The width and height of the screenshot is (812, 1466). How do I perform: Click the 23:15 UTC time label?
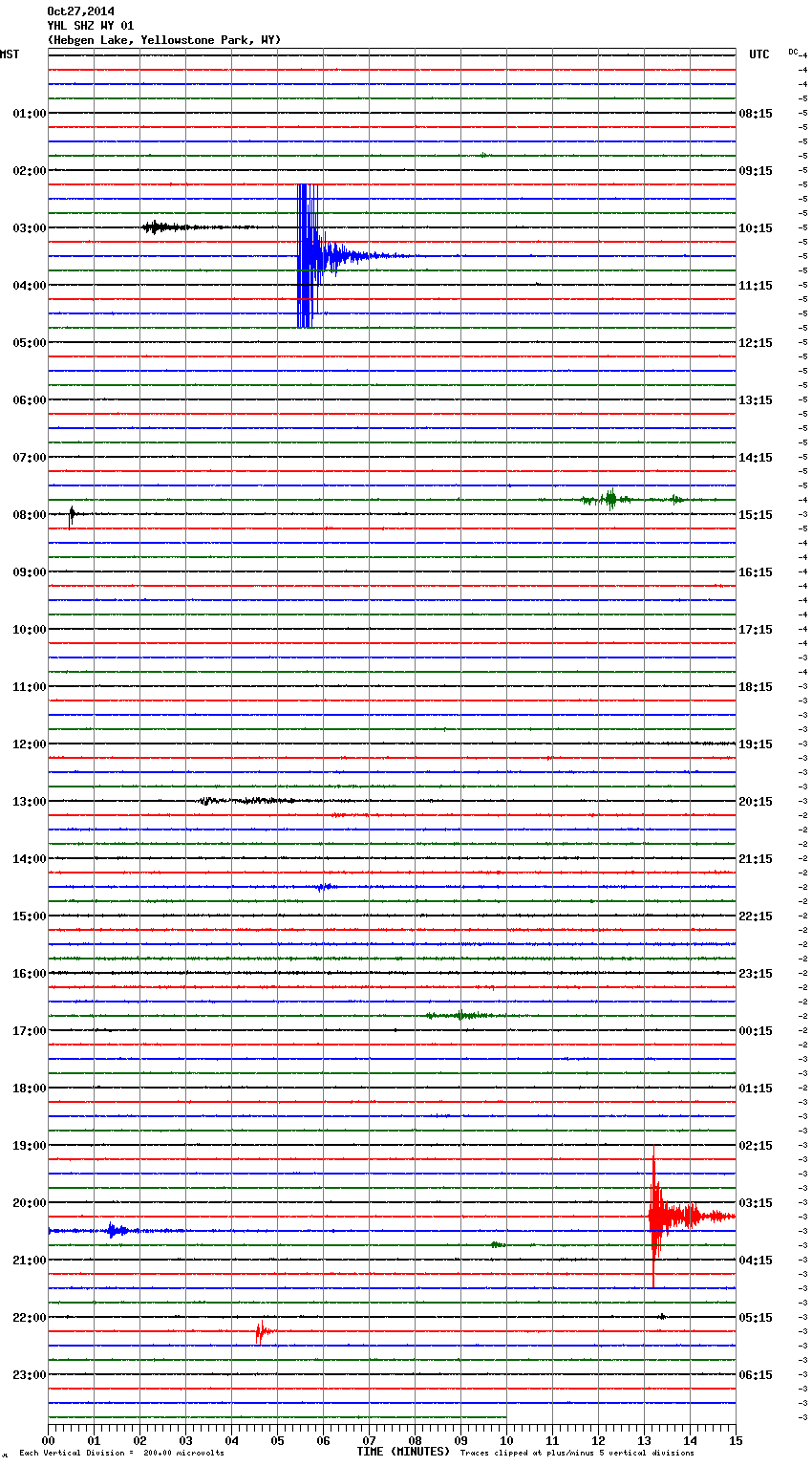click(x=756, y=974)
